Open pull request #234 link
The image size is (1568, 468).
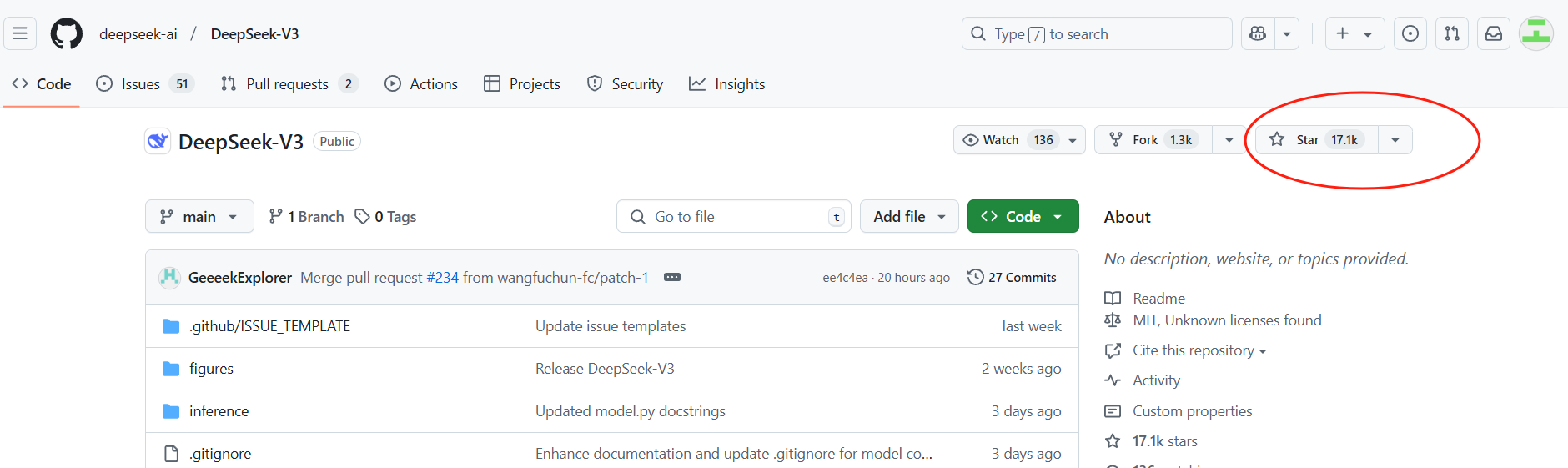(x=442, y=278)
